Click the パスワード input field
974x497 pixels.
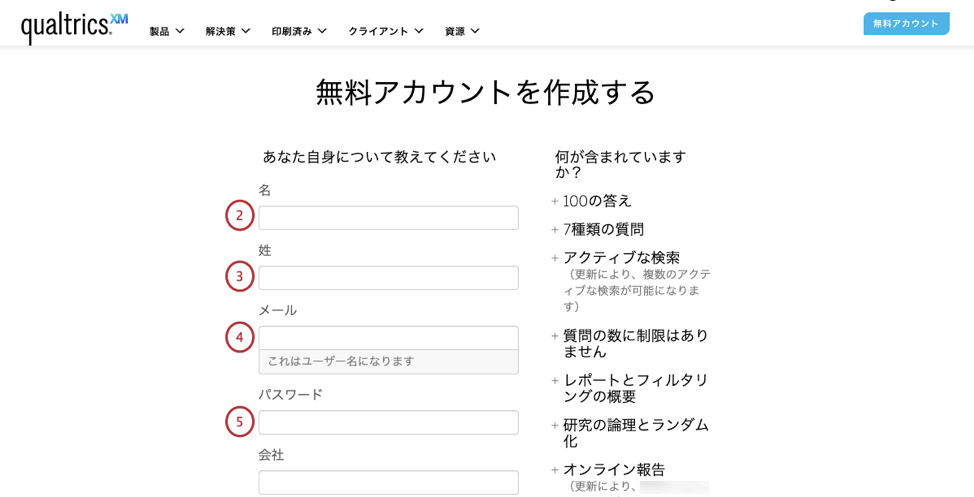388,422
